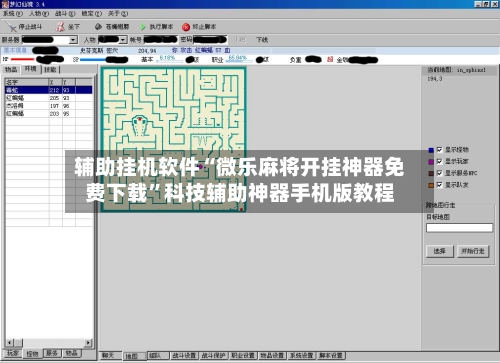Run script with the green play icon
Screen dimensions: 500x363
point(143,27)
